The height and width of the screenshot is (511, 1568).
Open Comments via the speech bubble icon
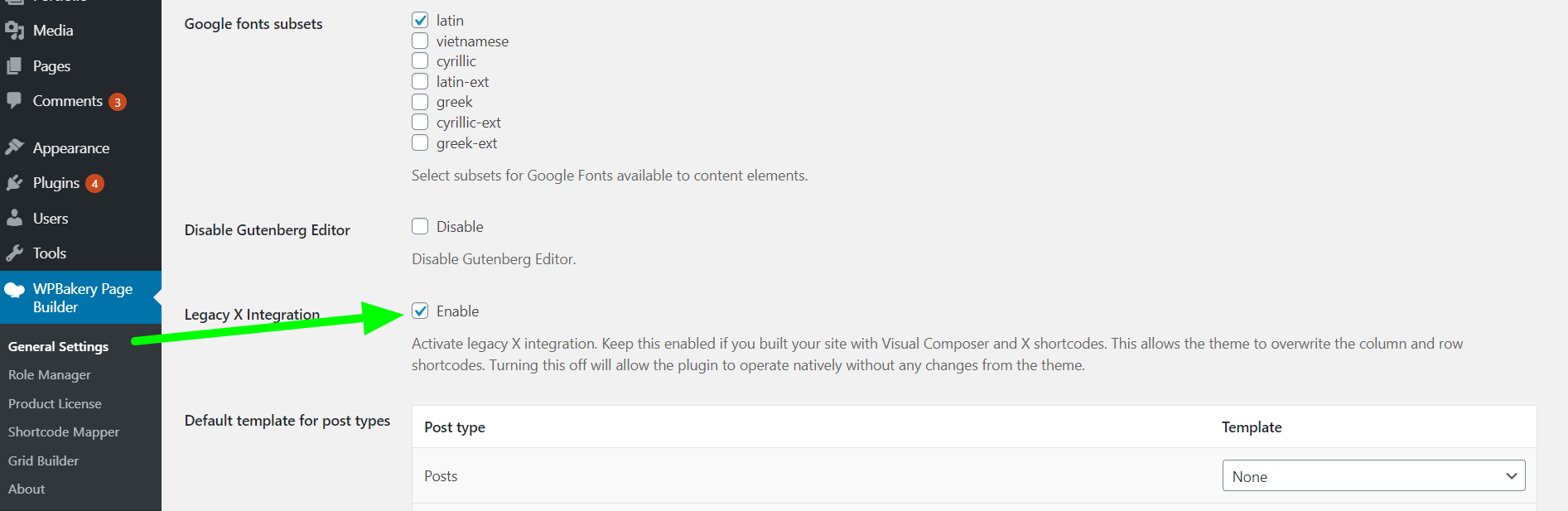(x=17, y=101)
